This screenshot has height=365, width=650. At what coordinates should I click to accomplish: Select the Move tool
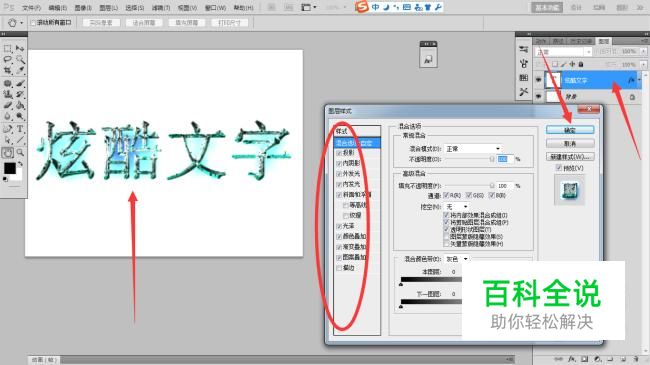pos(20,49)
